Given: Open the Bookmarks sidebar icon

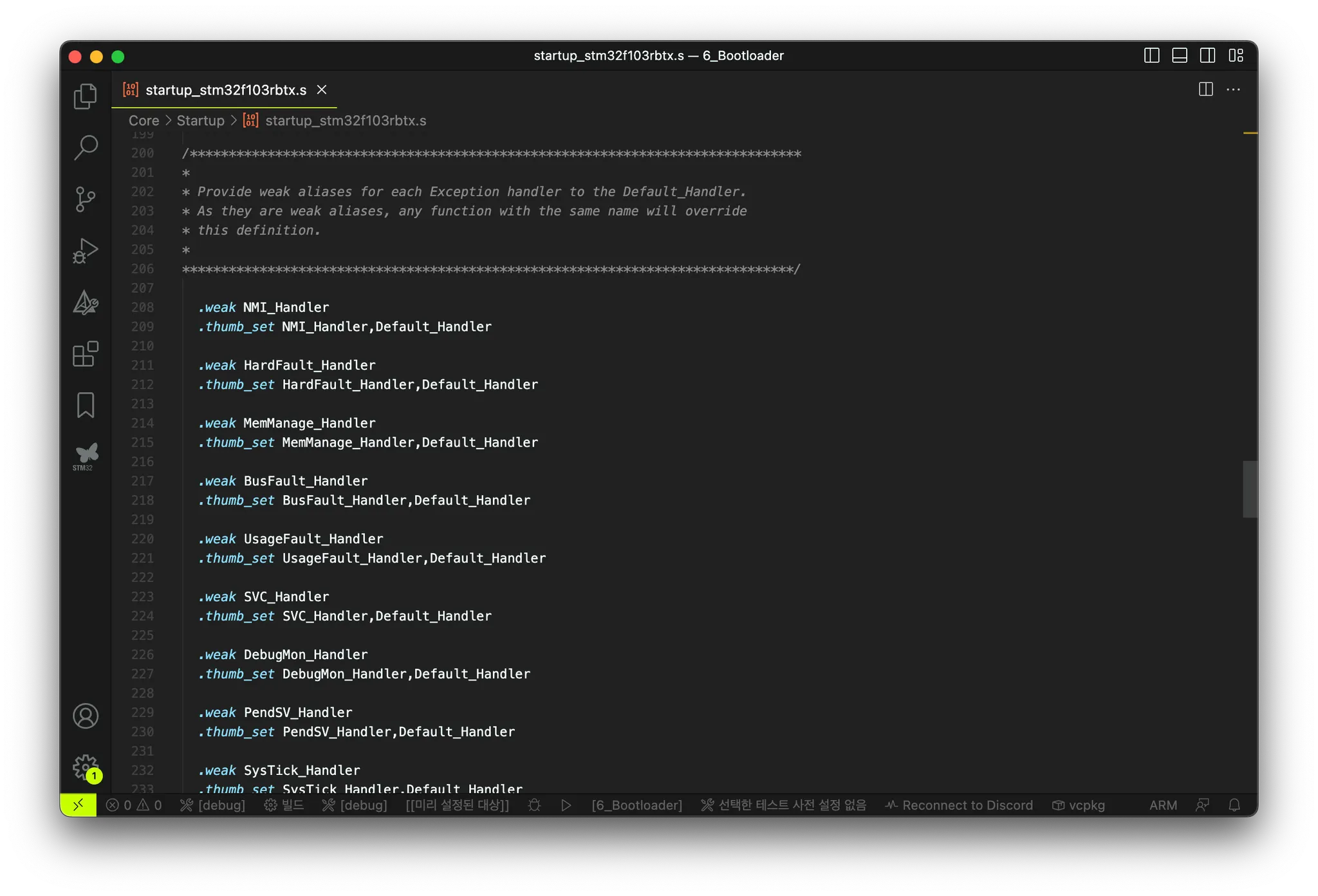Looking at the screenshot, I should pos(86,406).
